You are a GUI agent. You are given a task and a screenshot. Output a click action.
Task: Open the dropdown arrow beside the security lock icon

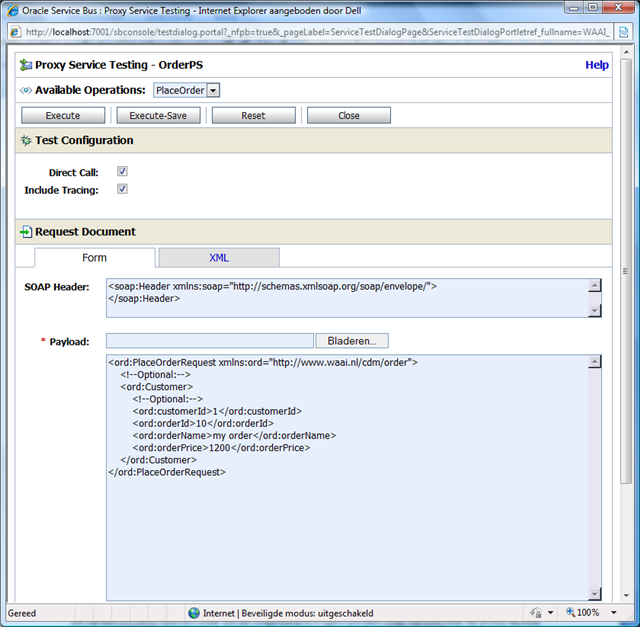click(550, 612)
